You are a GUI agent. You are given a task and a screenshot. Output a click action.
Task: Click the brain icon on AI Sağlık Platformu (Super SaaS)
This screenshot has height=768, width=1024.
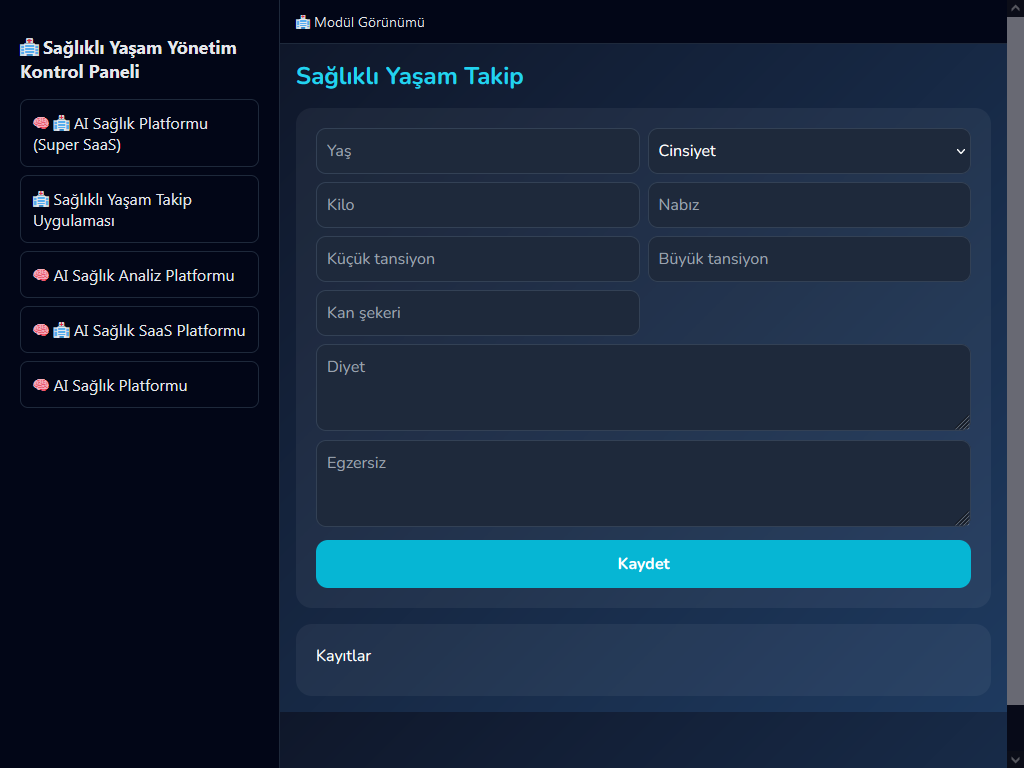[x=40, y=122]
